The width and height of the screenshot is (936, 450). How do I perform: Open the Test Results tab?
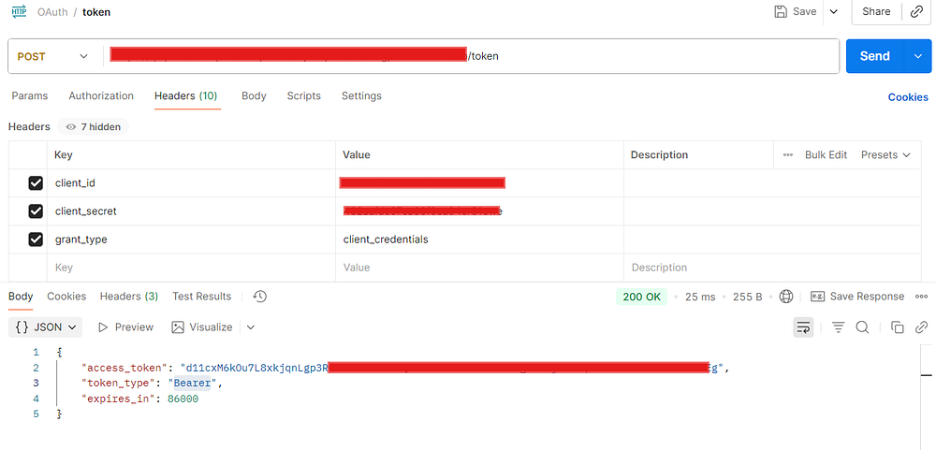point(201,296)
